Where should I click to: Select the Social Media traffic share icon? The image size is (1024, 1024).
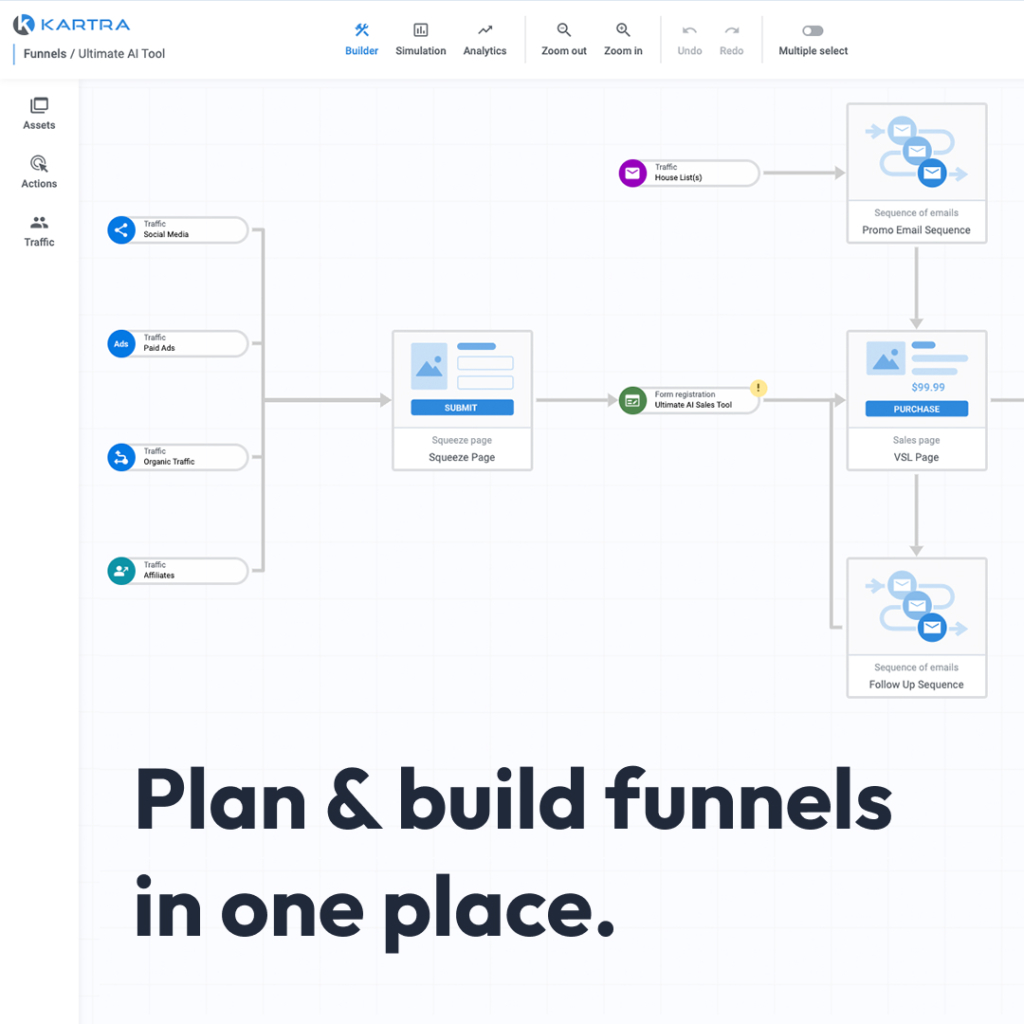point(121,230)
